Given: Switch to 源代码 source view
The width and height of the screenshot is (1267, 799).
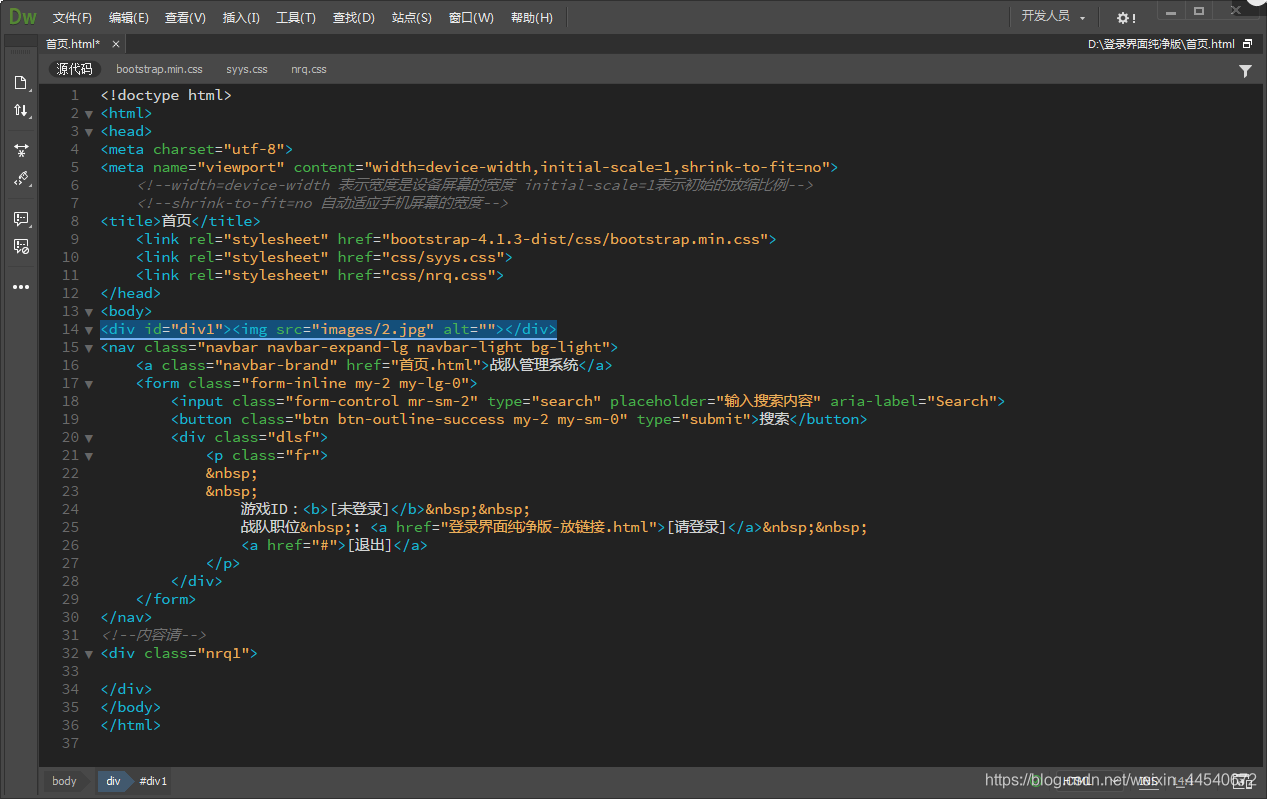Looking at the screenshot, I should [74, 69].
